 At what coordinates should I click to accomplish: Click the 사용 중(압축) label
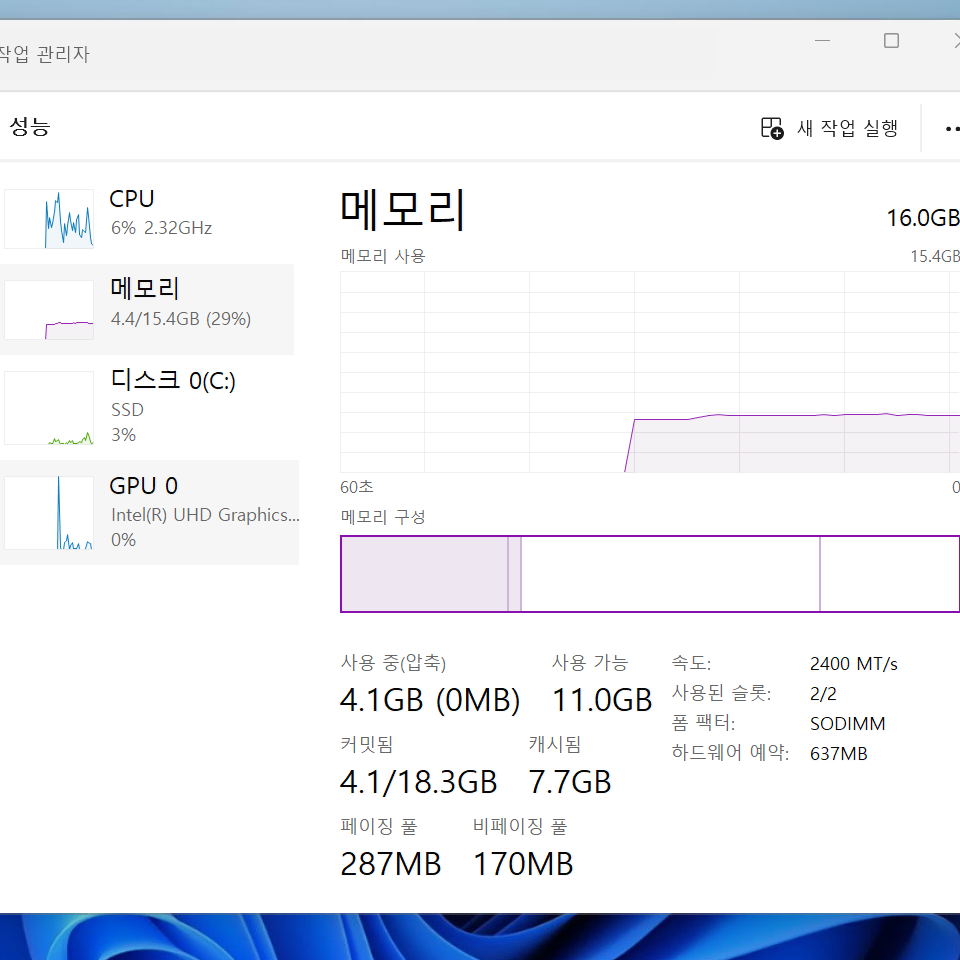pyautogui.click(x=393, y=662)
